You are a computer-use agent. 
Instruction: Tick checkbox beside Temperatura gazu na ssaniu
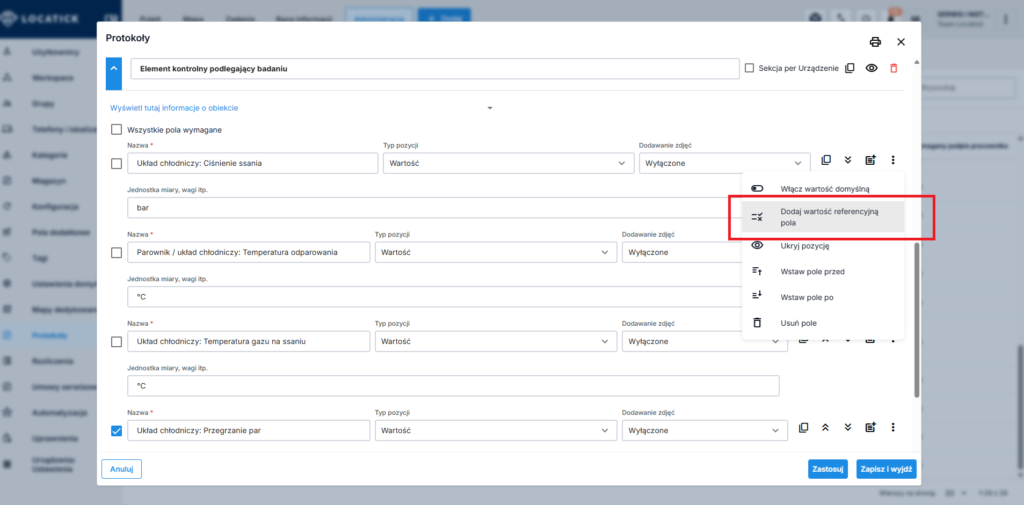[x=116, y=341]
